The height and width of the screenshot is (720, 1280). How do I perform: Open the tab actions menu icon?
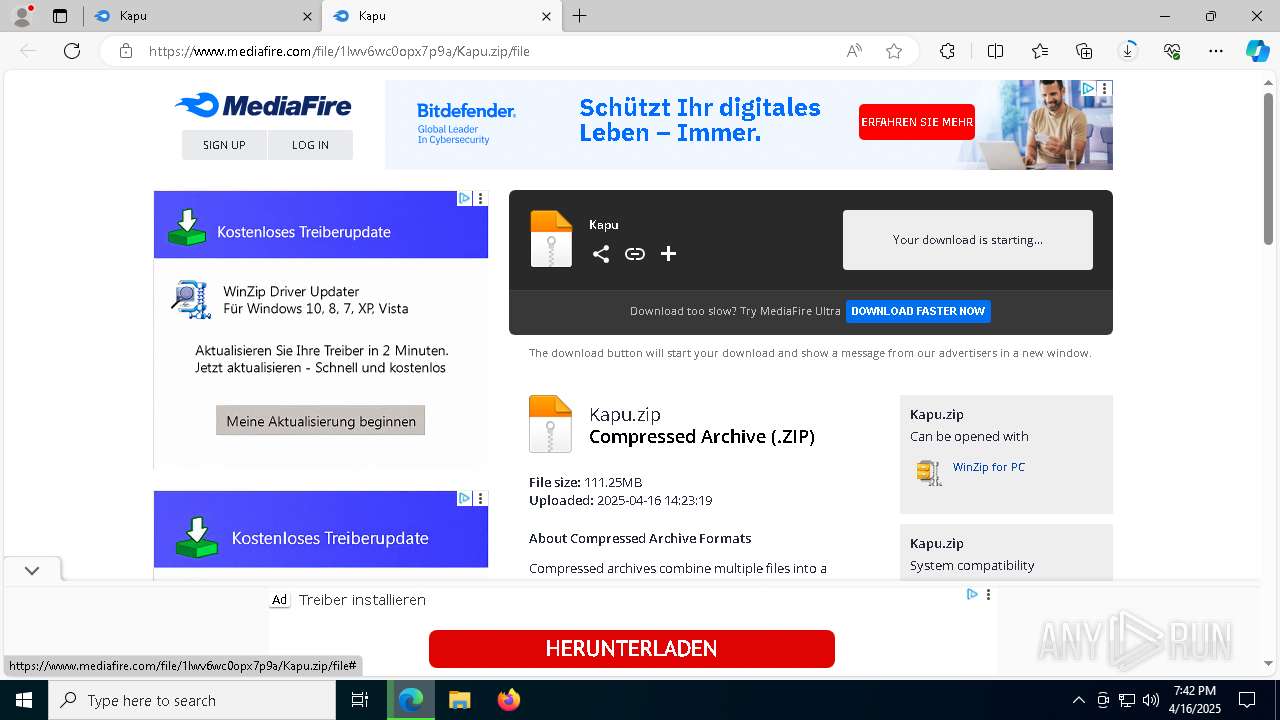point(60,16)
